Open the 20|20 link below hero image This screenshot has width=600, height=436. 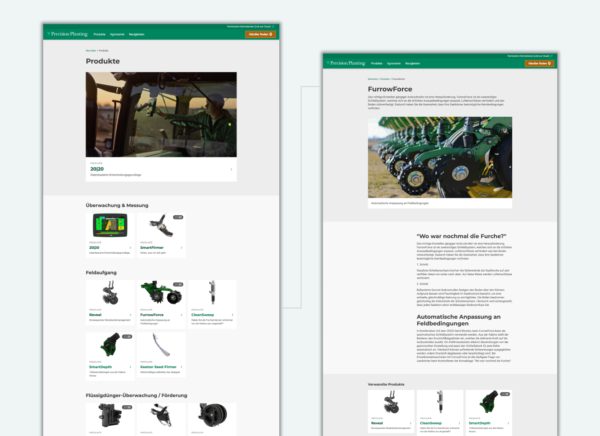click(97, 169)
